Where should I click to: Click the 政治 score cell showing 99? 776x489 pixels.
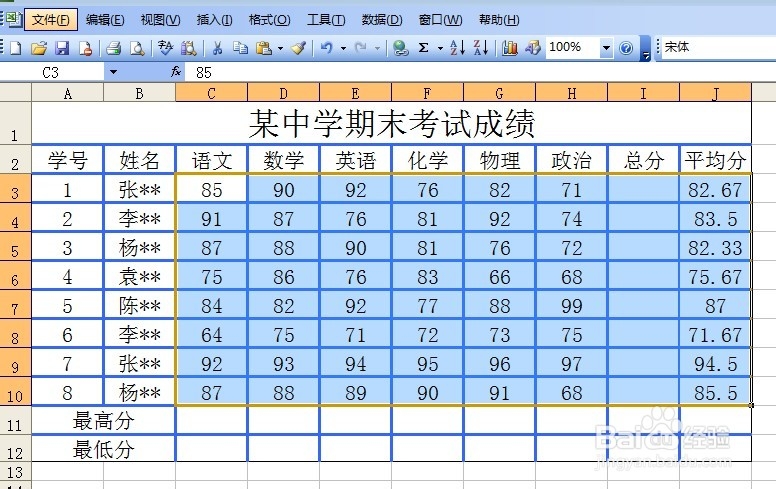pos(572,306)
